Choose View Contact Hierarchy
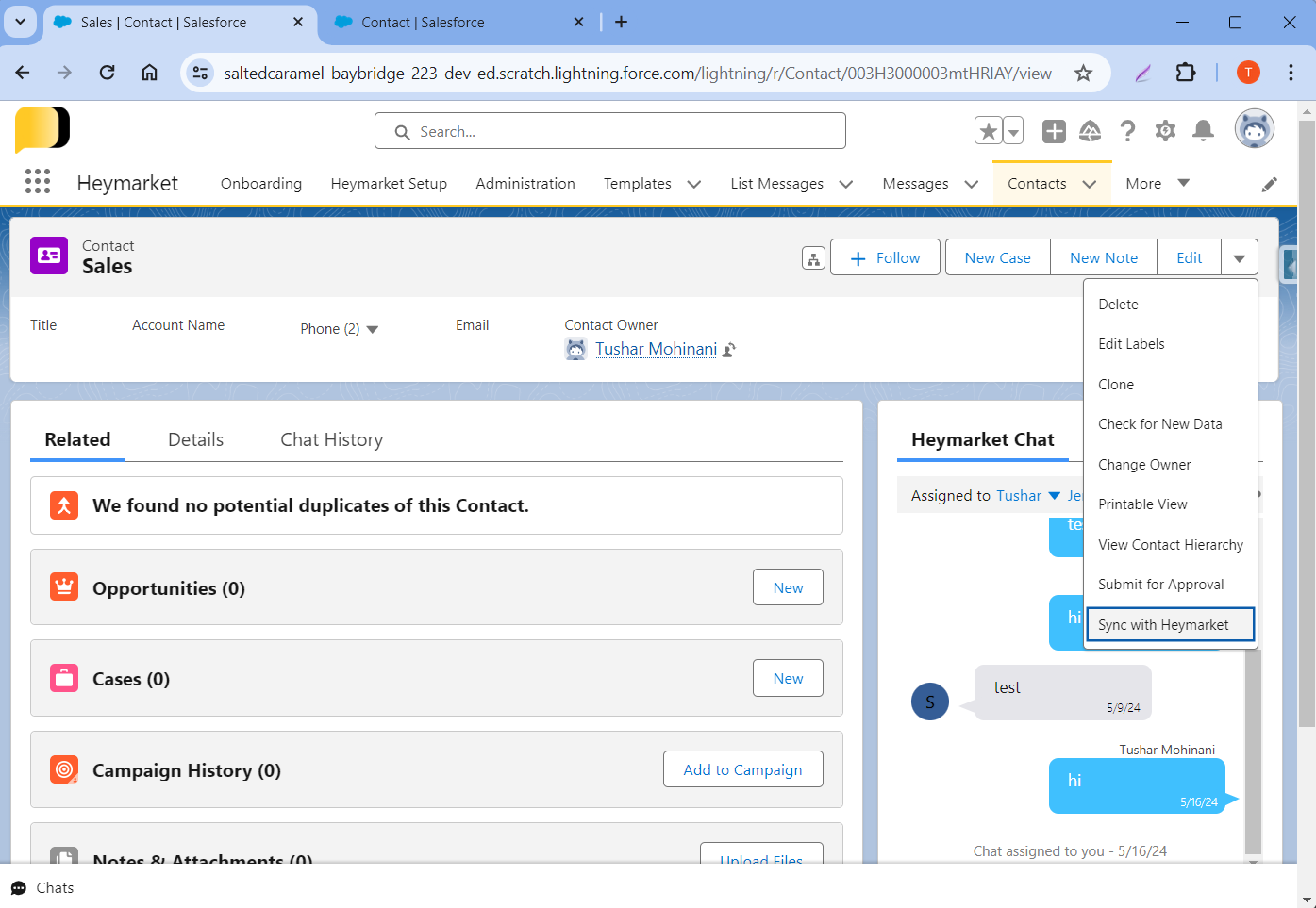 coord(1170,545)
